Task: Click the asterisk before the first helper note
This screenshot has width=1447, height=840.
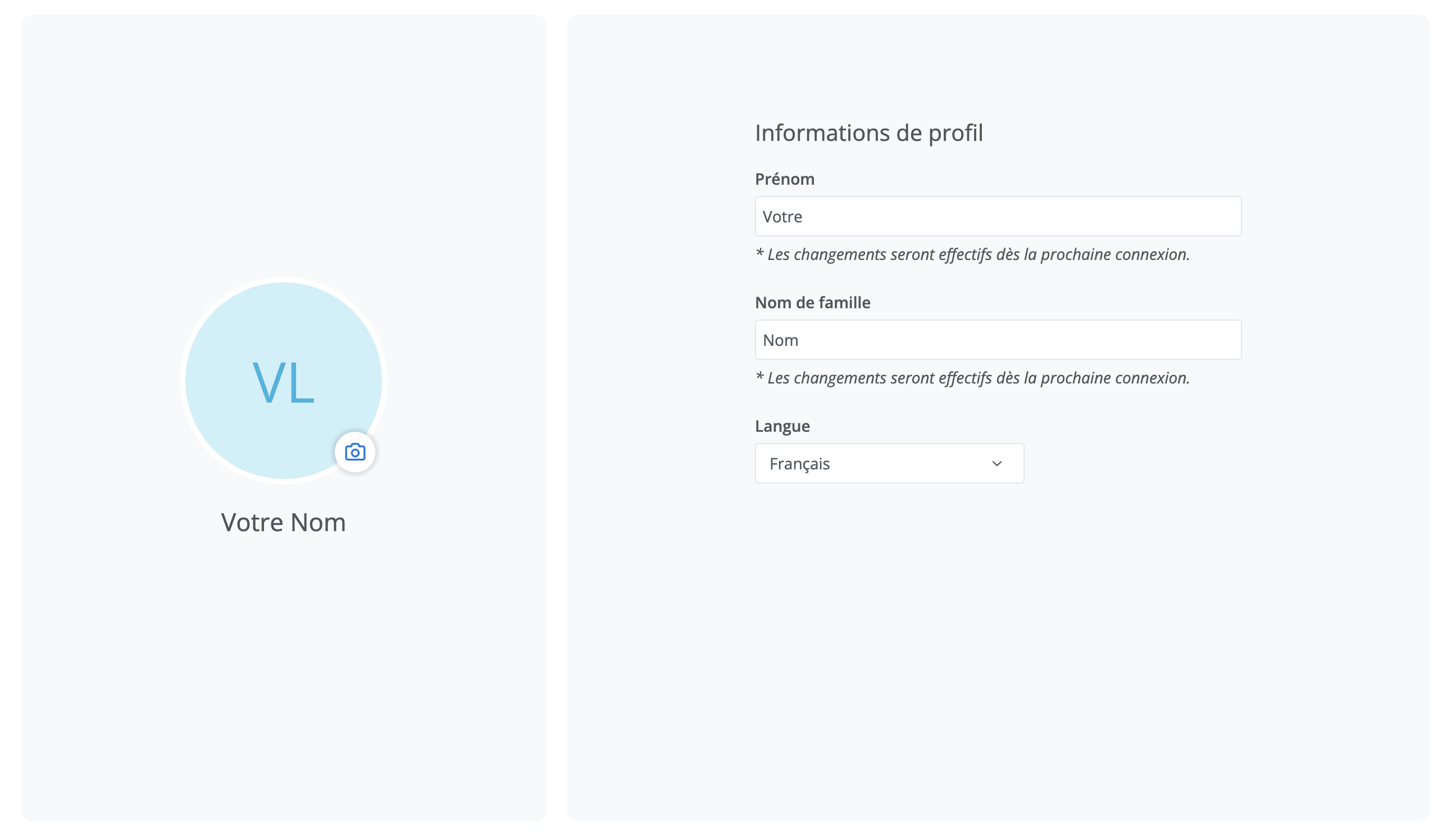Action: click(759, 253)
